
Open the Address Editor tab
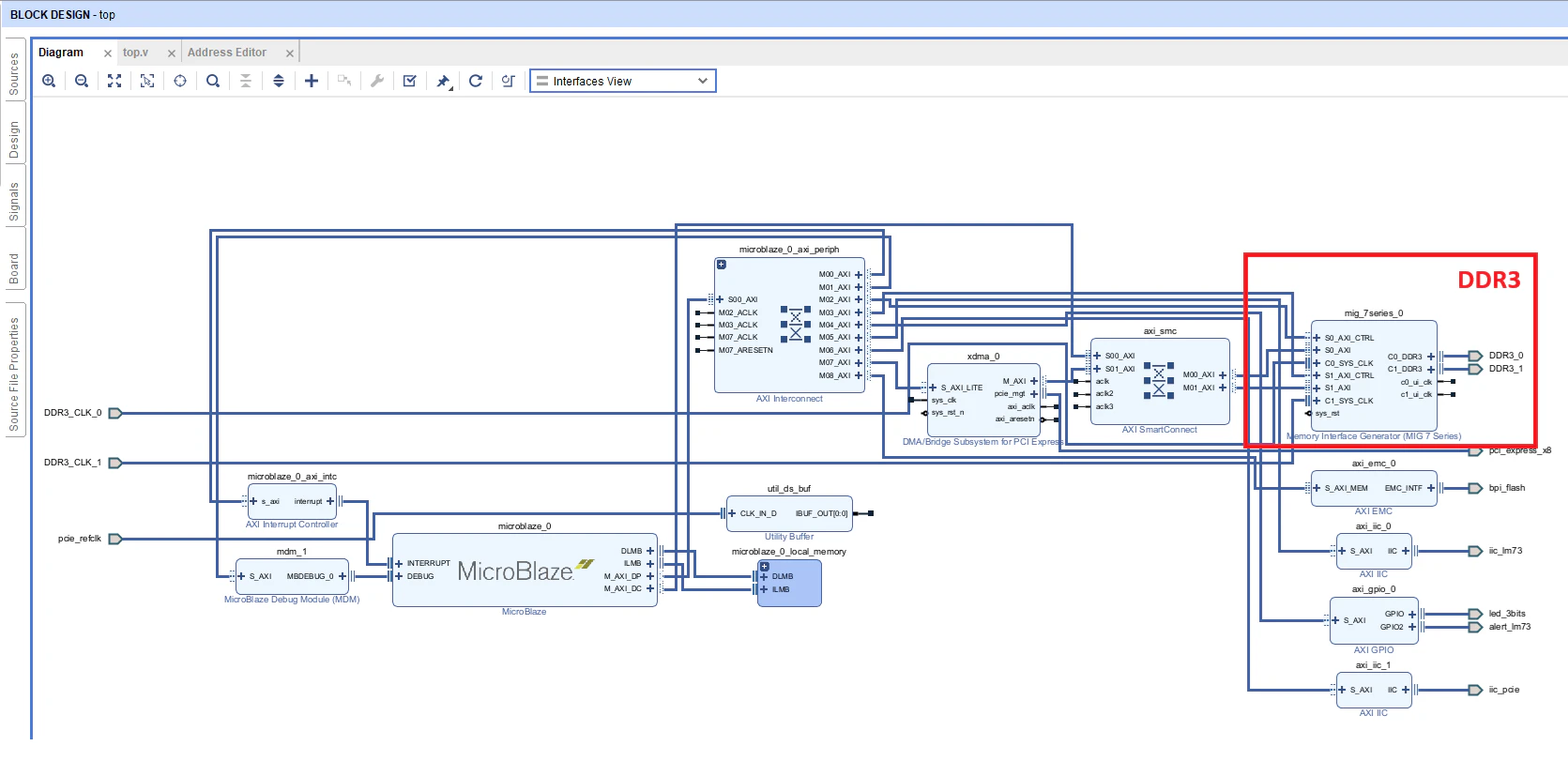click(x=227, y=53)
